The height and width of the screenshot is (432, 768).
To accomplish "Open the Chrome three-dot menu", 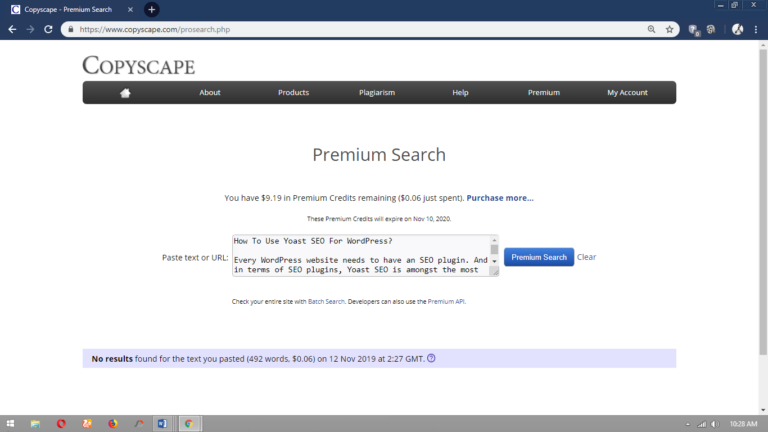I will [x=756, y=30].
